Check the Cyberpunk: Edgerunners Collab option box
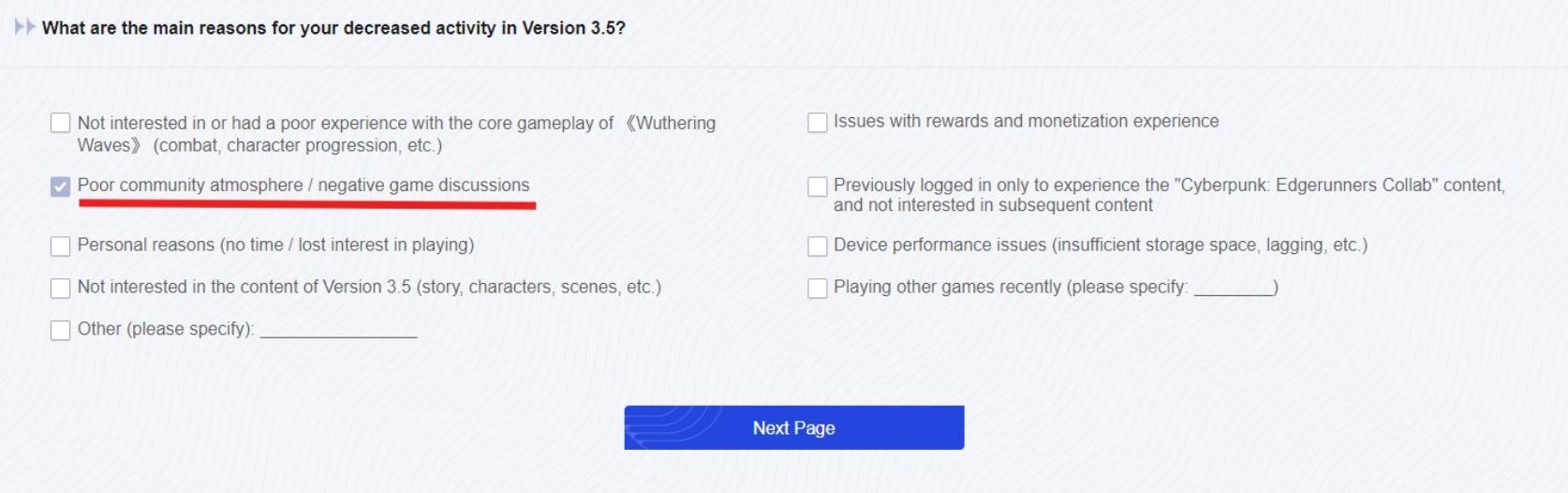Screen dimensions: 1568x493 [817, 187]
